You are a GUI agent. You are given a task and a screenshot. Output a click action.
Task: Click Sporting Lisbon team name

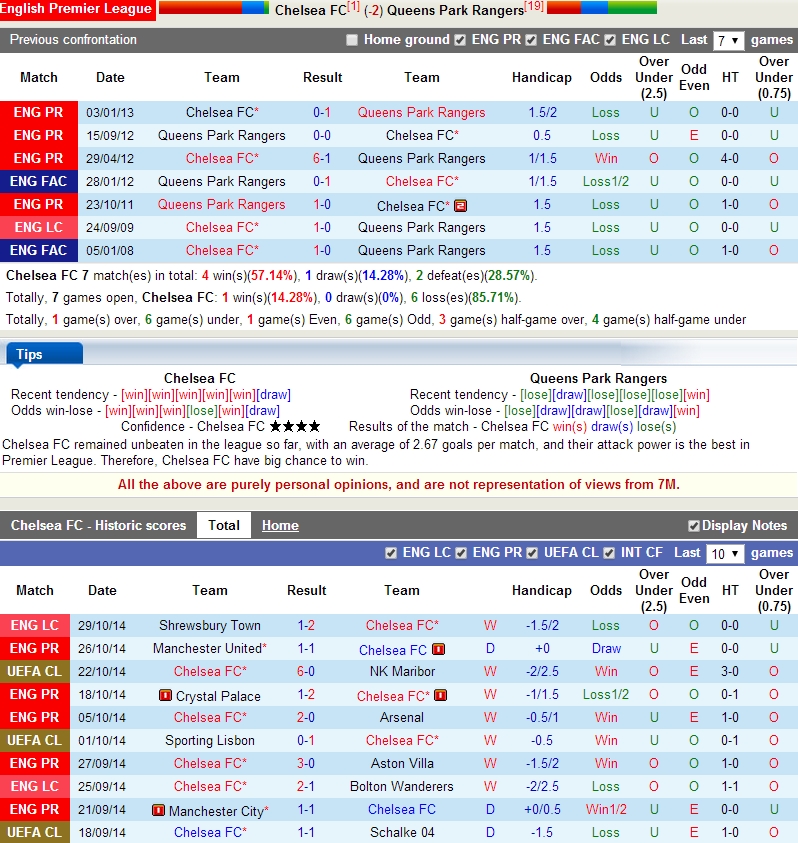coord(210,740)
